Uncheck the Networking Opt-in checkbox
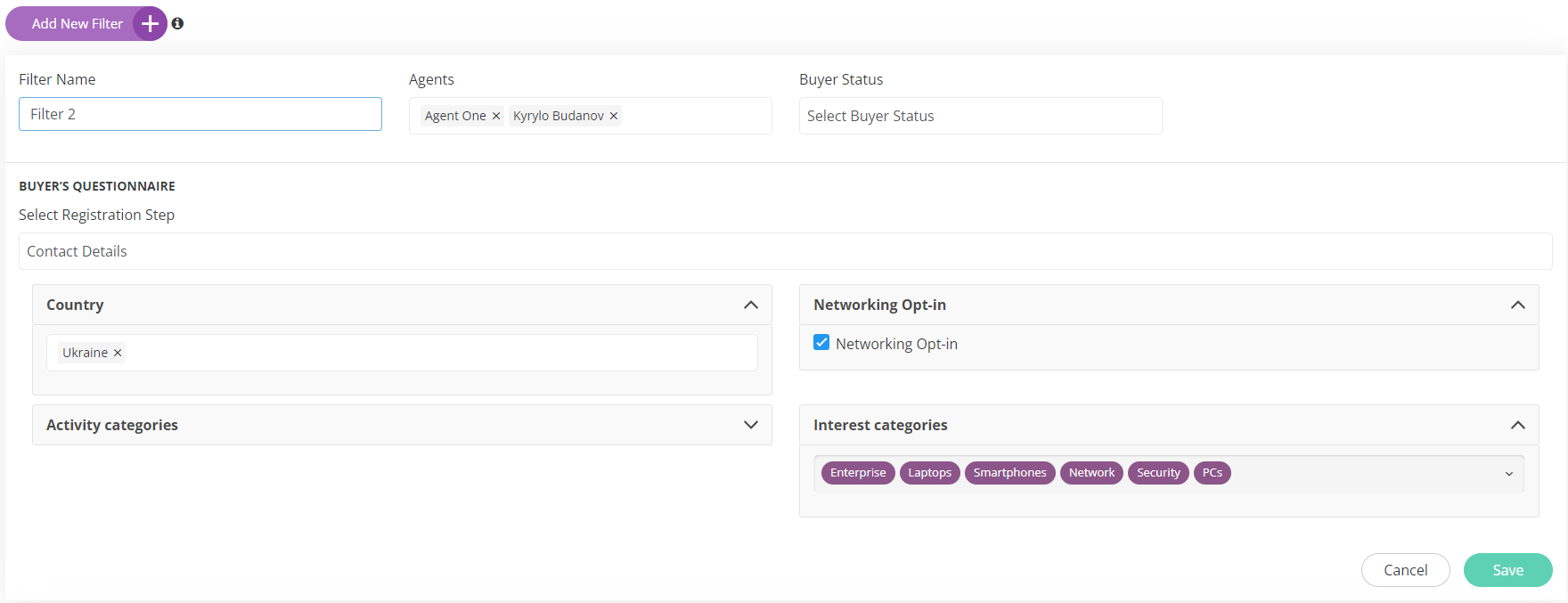The height and width of the screenshot is (603, 1568). [x=821, y=343]
